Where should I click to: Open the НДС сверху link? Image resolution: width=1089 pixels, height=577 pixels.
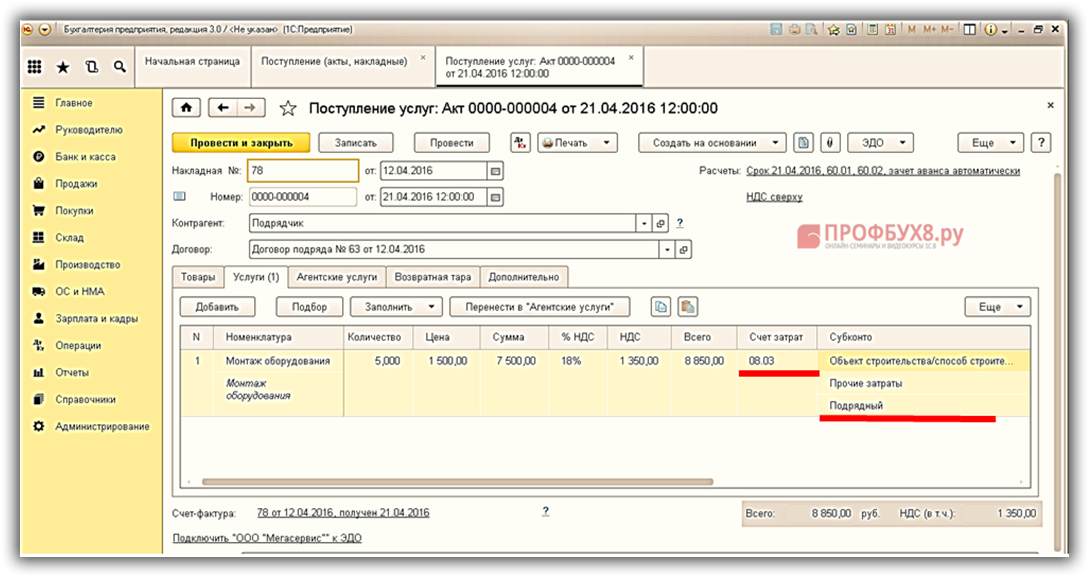774,197
